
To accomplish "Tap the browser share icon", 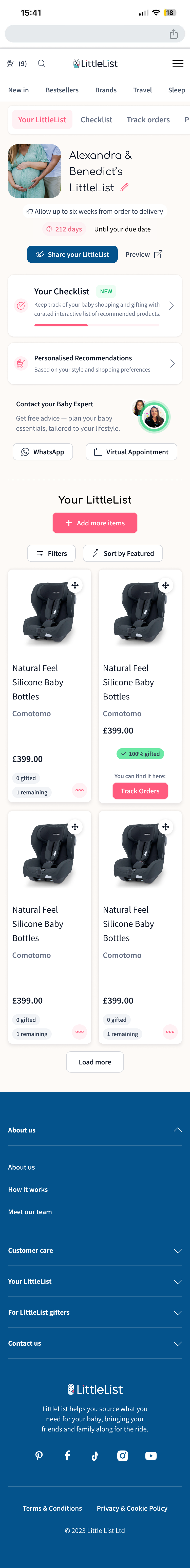I will [x=174, y=34].
